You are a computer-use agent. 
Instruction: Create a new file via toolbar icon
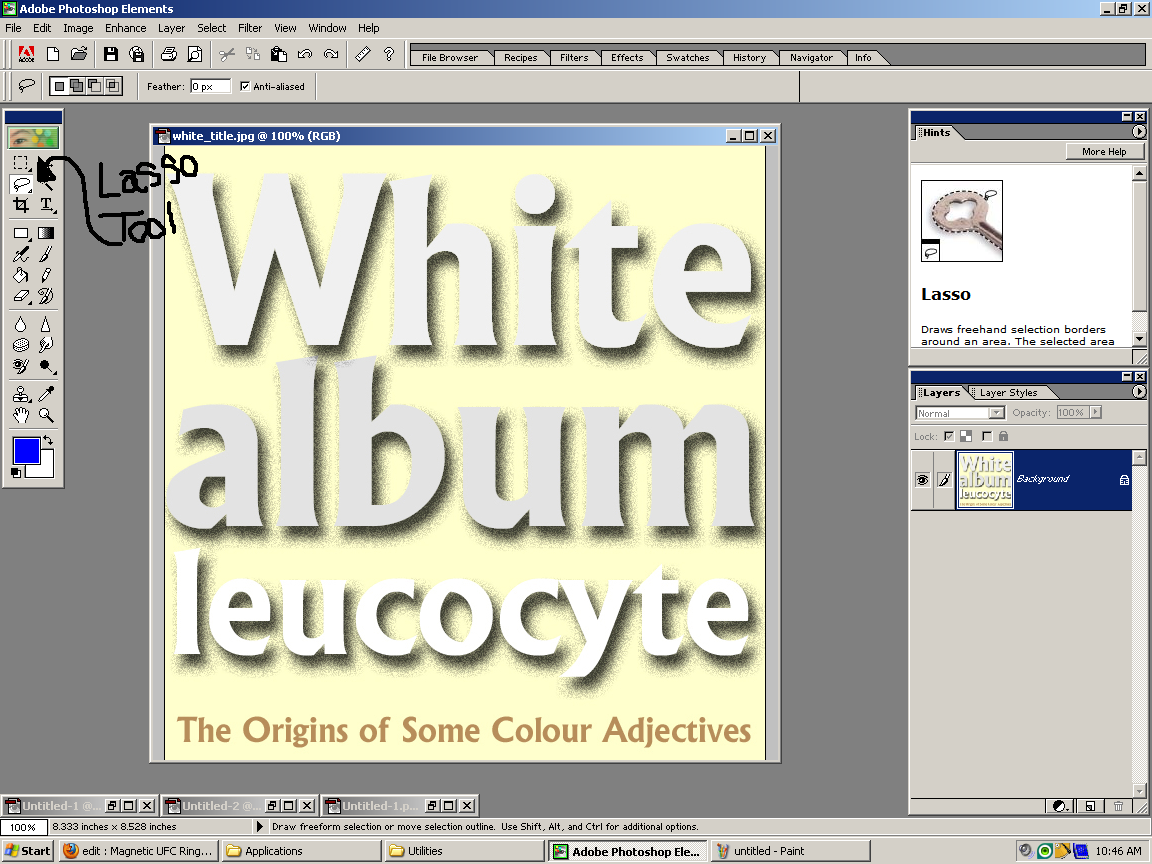(53, 54)
